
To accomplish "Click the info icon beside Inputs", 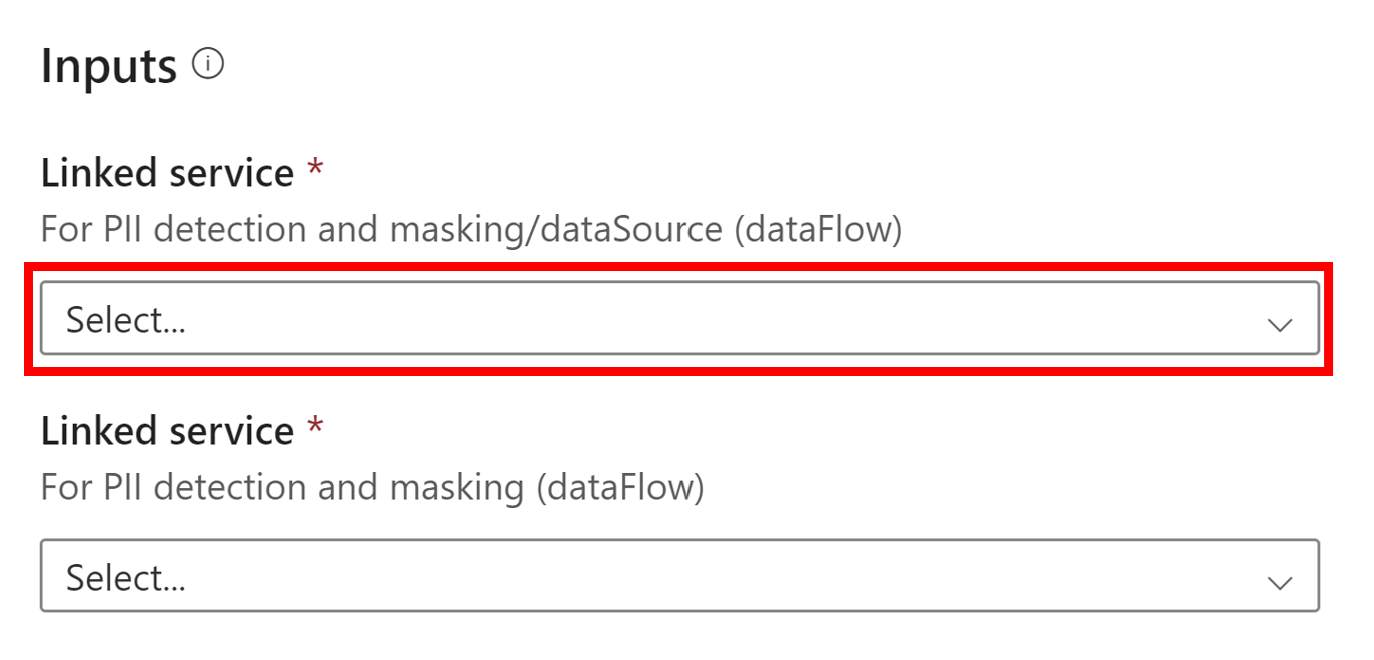I will (208, 66).
